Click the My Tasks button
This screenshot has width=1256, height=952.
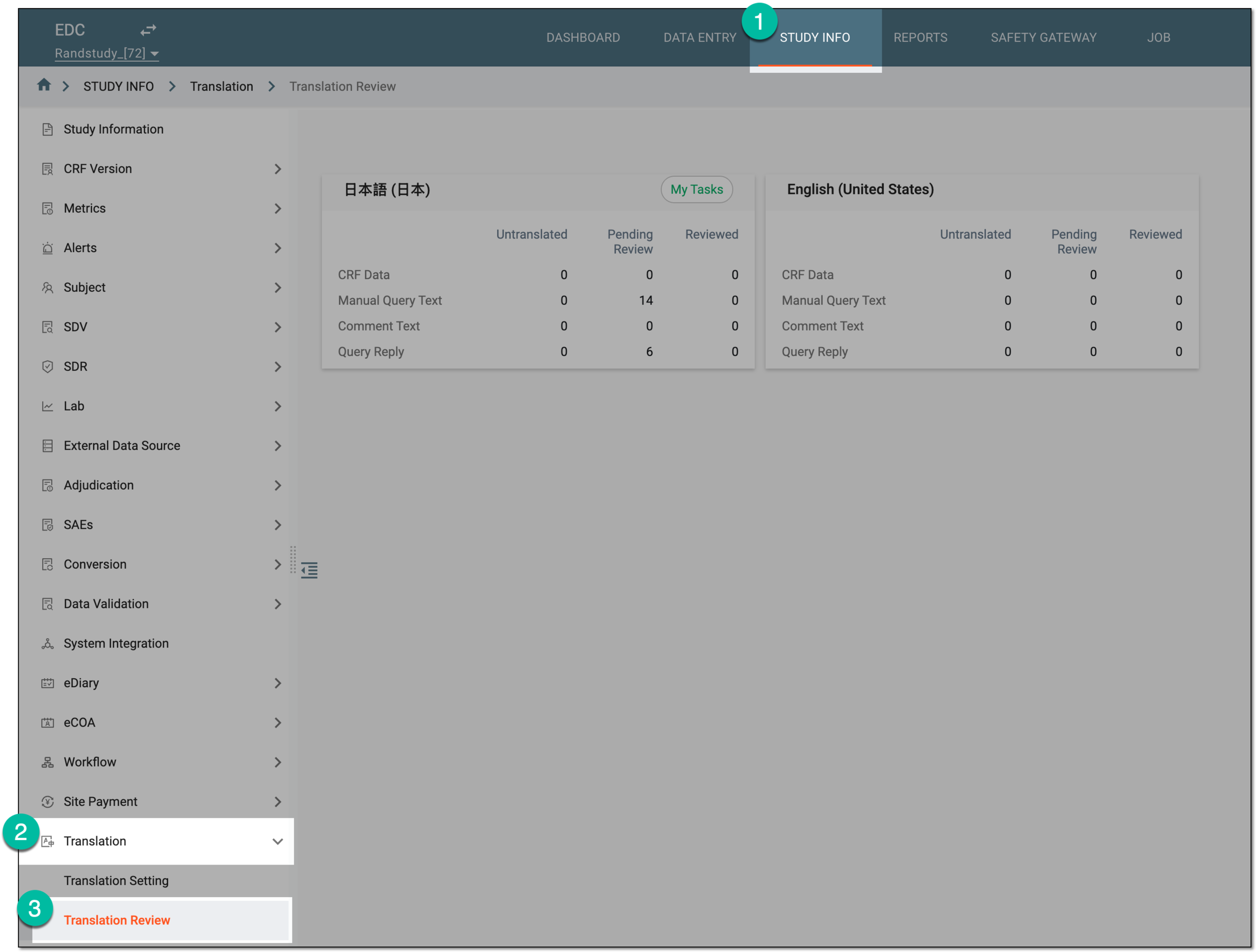697,189
